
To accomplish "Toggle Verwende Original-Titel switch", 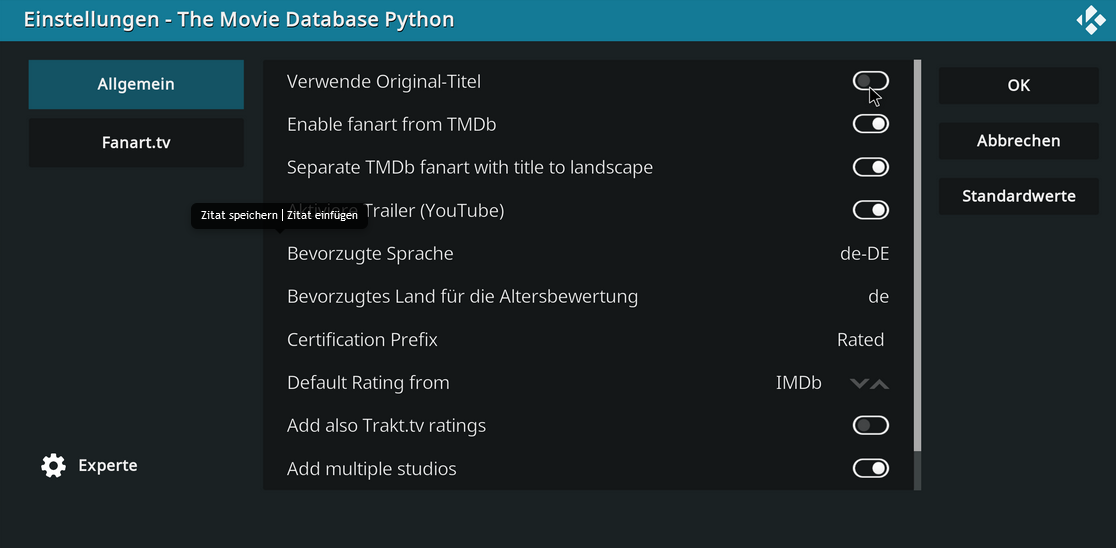I will click(870, 81).
